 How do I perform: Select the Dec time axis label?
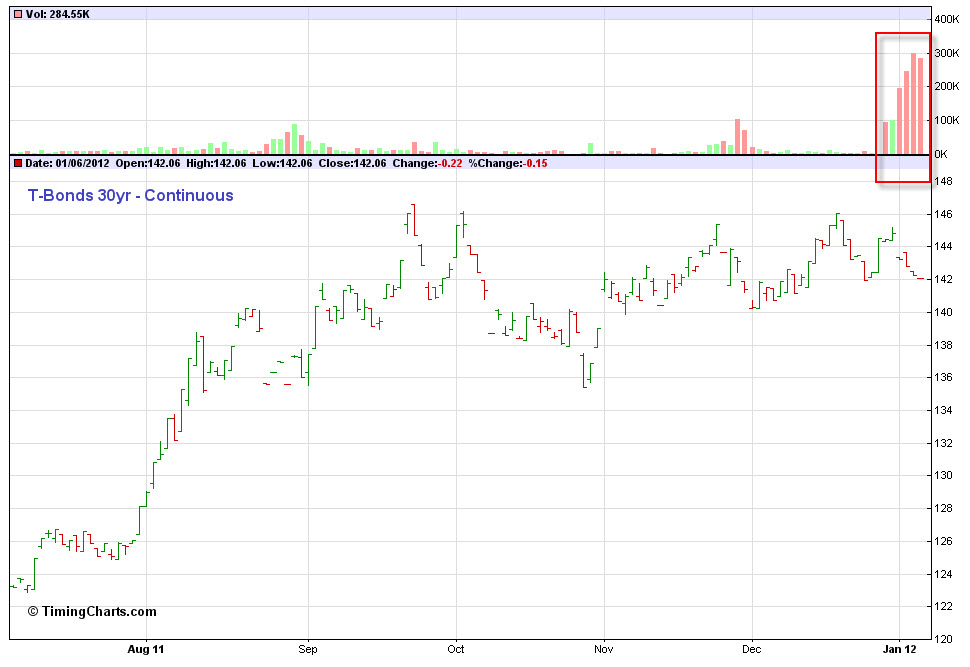tap(751, 648)
